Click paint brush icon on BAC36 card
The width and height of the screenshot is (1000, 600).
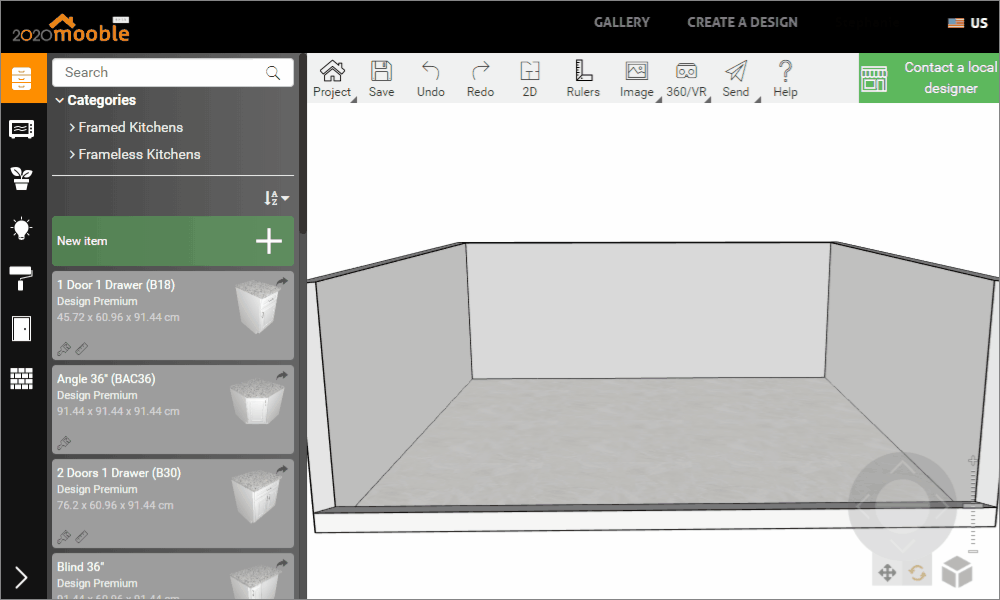(x=64, y=443)
